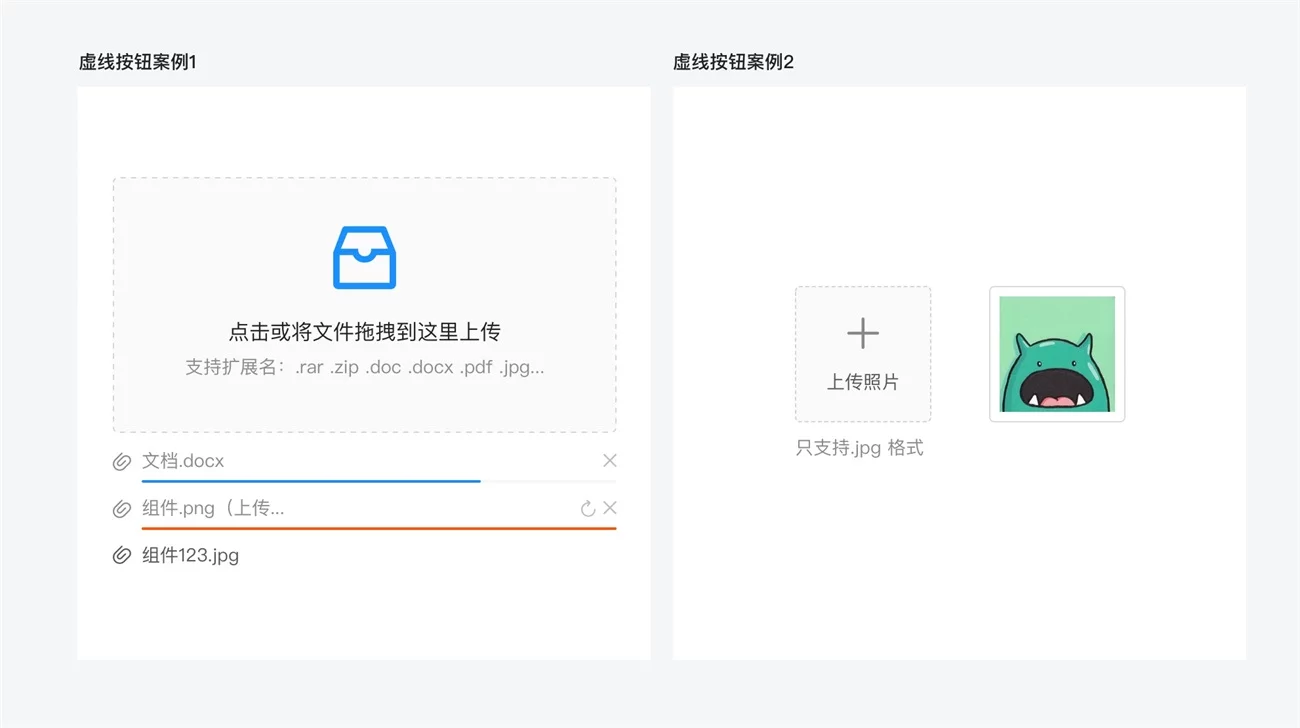This screenshot has width=1300, height=728.
Task: Click the 点击或将文件拖拽到这里上传 text
Action: pos(364,332)
